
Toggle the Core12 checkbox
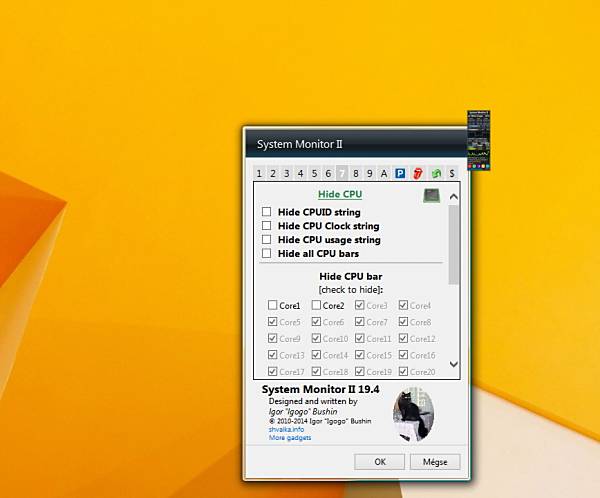point(403,338)
